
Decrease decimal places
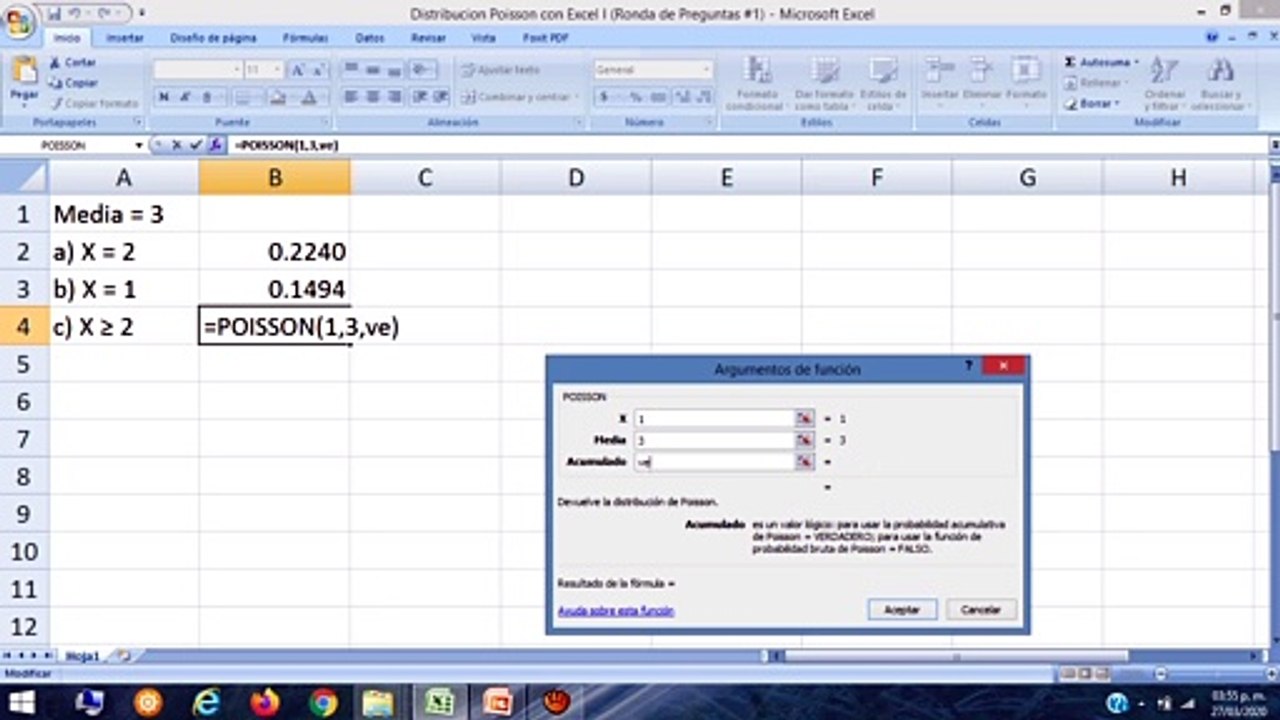(x=703, y=97)
